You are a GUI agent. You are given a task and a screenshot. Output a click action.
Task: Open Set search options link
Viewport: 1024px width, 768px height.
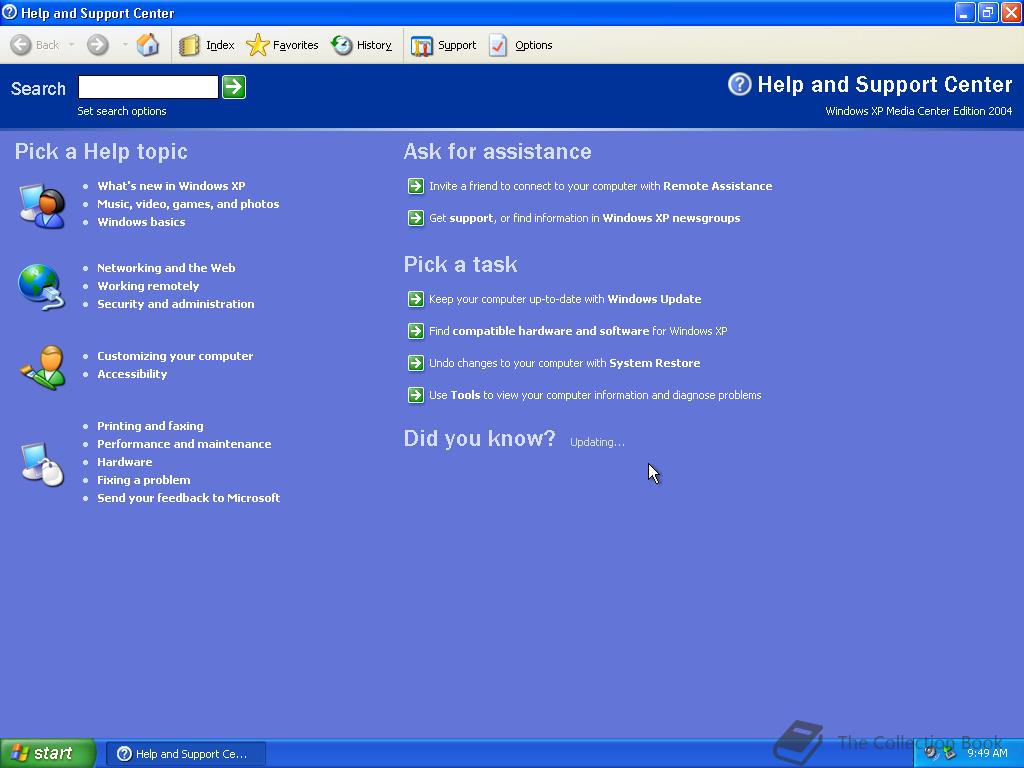coord(122,111)
